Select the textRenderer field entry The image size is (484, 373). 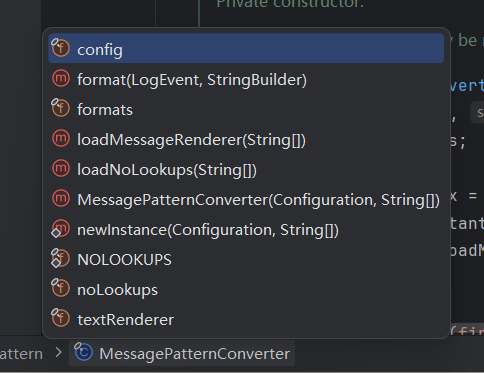[x=246, y=319]
